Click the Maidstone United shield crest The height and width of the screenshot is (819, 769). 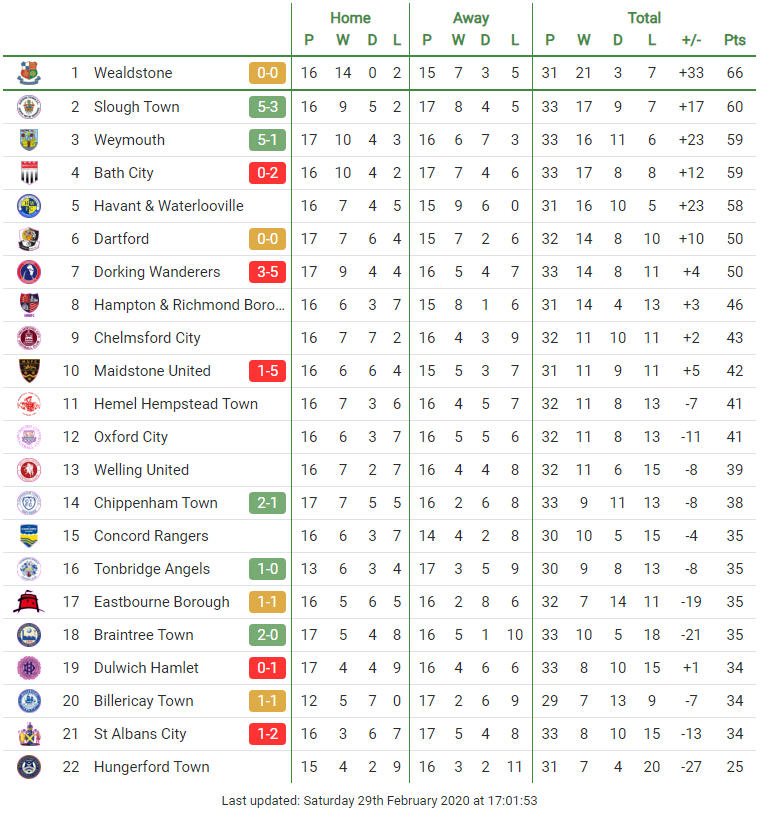pos(29,370)
